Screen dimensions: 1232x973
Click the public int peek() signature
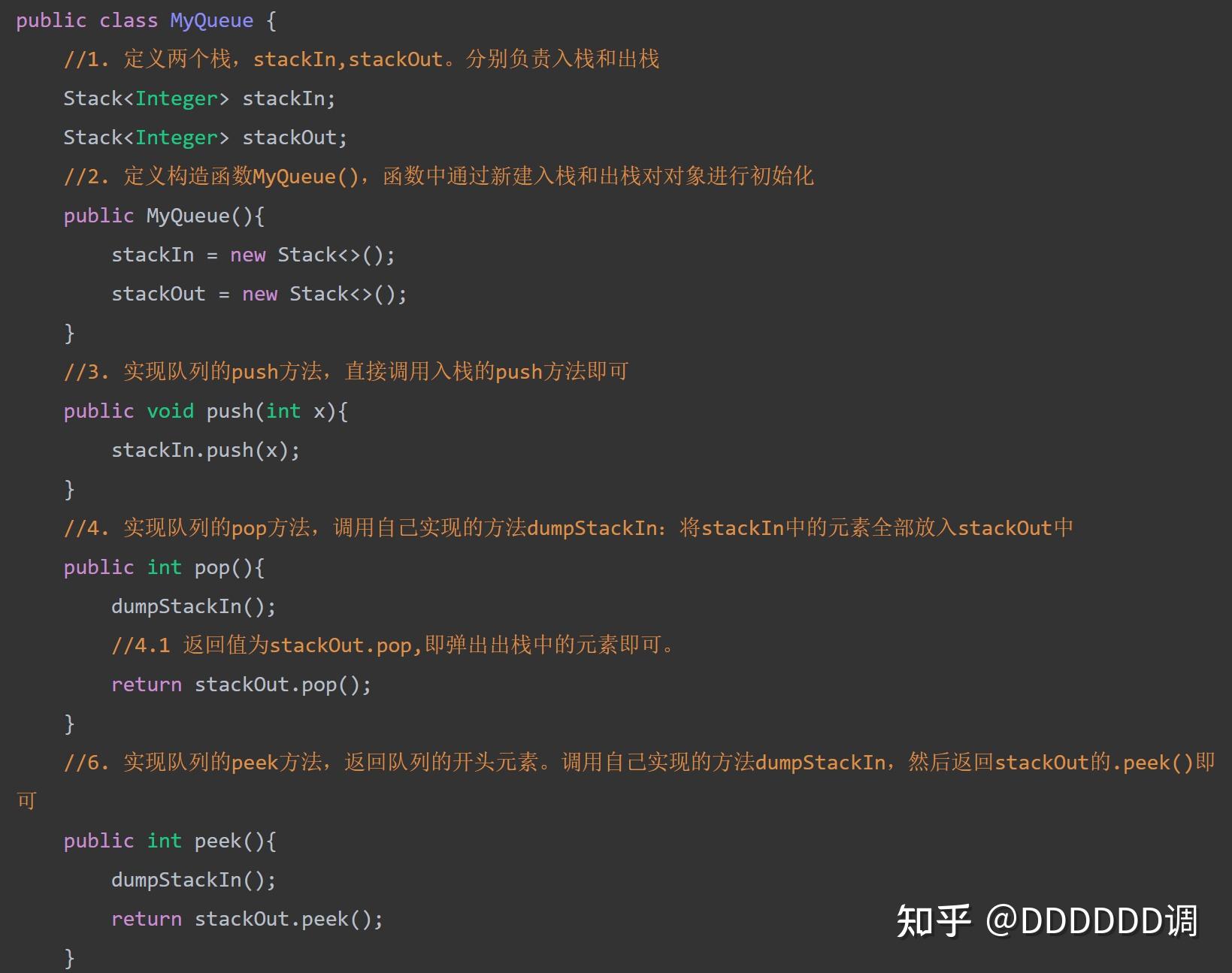(x=170, y=841)
